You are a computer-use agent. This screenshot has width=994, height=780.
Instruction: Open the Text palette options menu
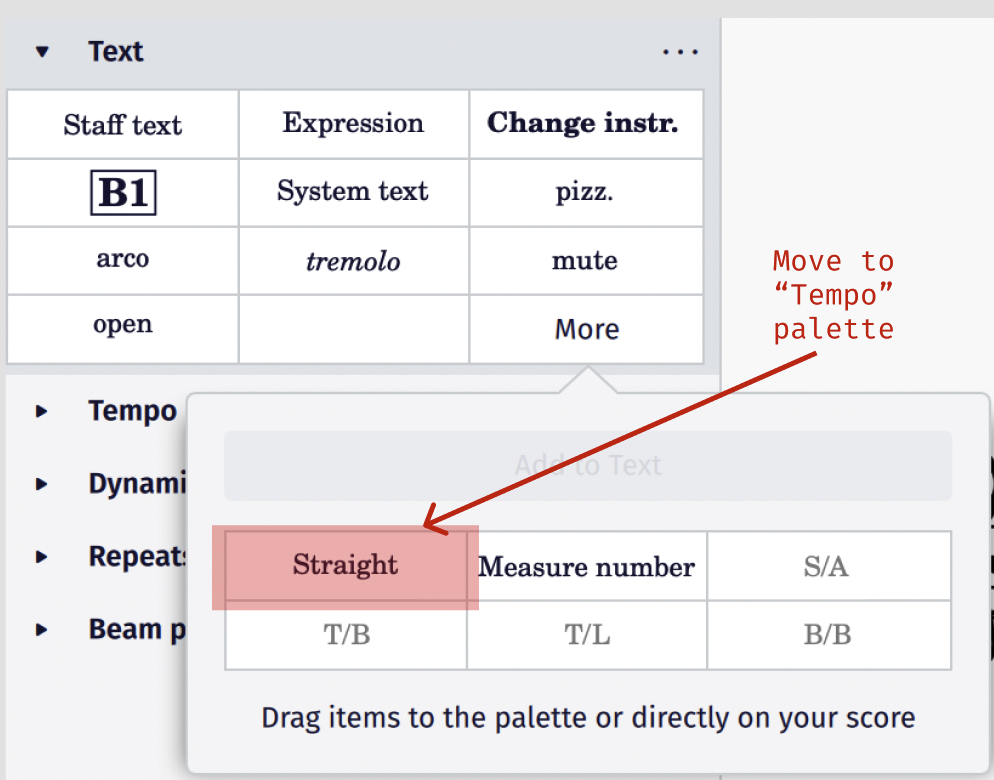click(x=680, y=51)
